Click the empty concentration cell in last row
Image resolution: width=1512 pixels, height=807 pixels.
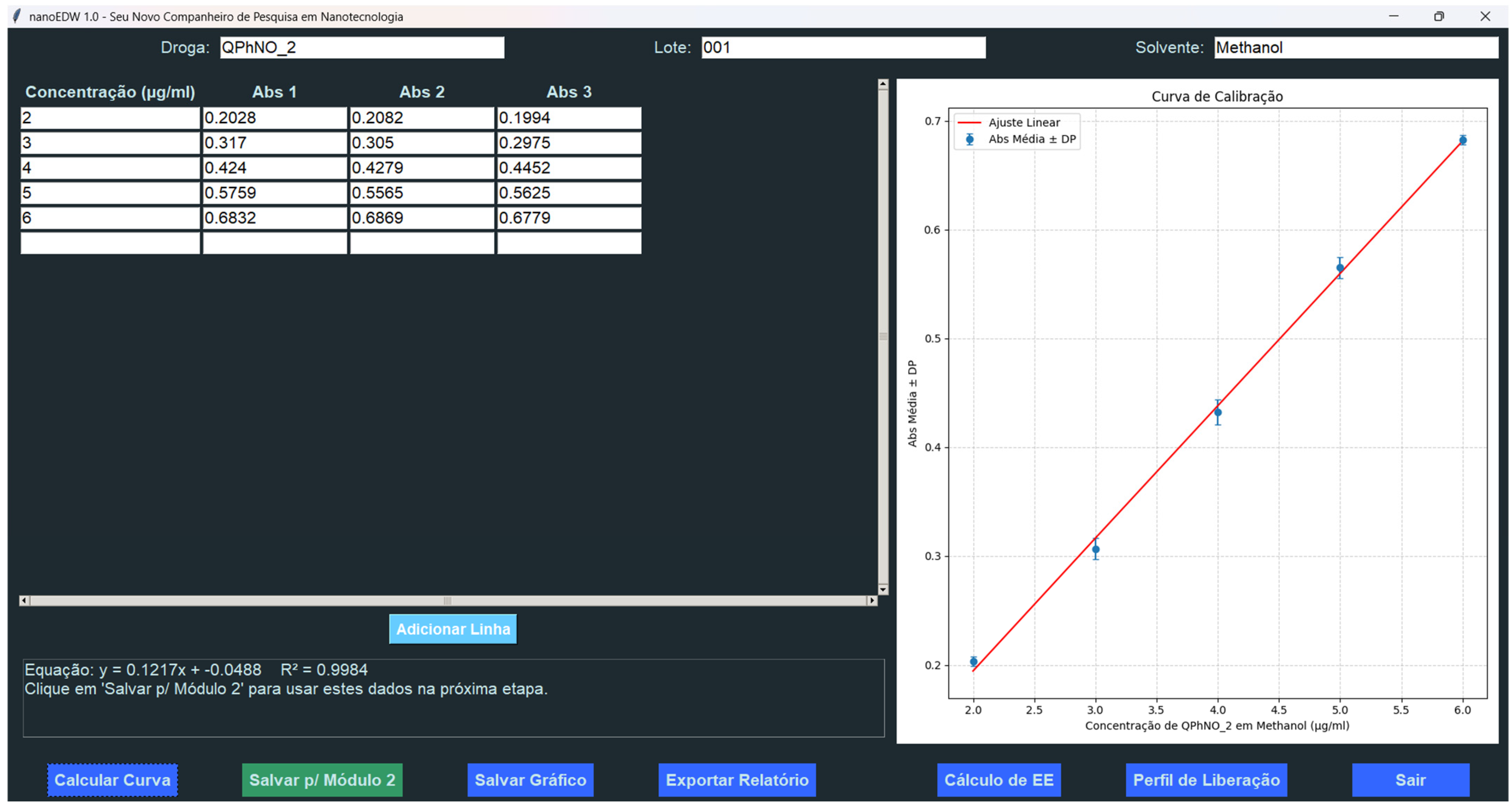[x=110, y=243]
